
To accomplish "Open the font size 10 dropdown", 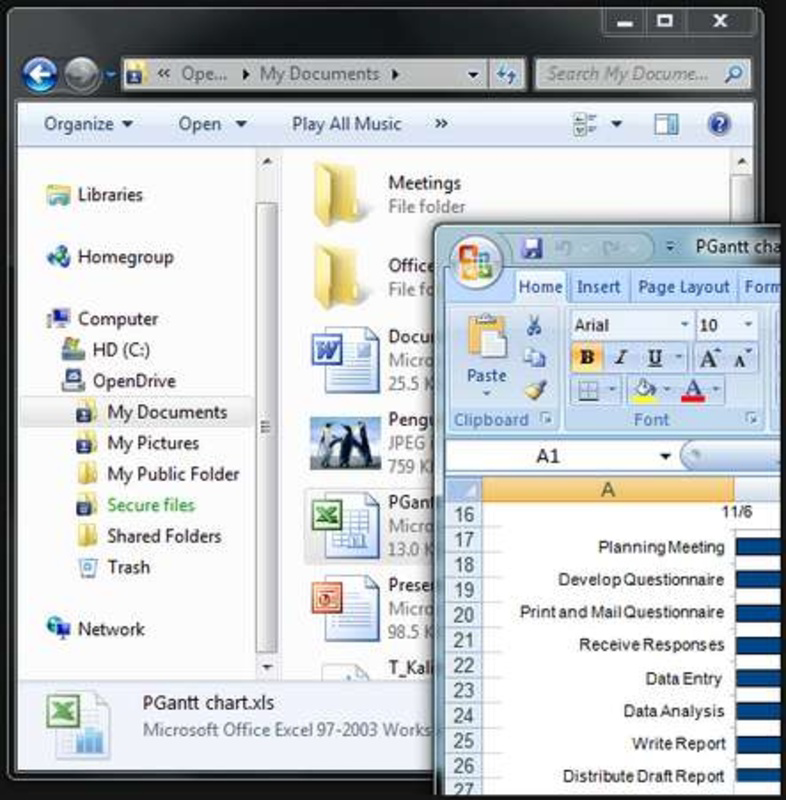I will (x=748, y=324).
